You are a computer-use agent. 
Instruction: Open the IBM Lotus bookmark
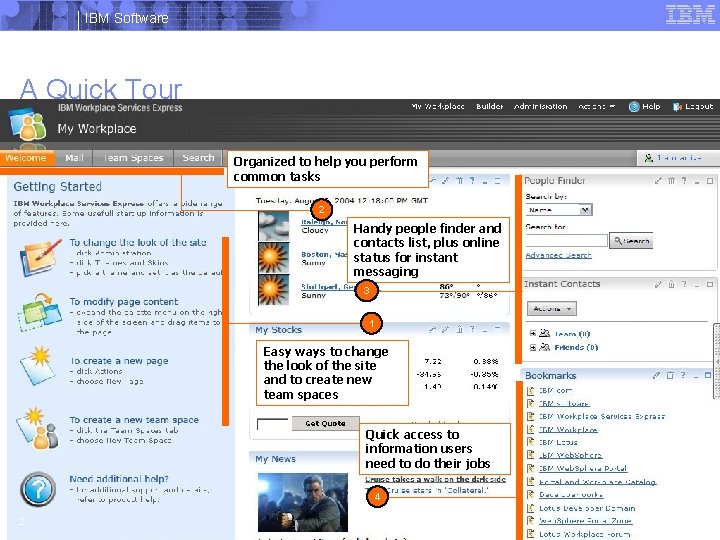click(x=558, y=443)
